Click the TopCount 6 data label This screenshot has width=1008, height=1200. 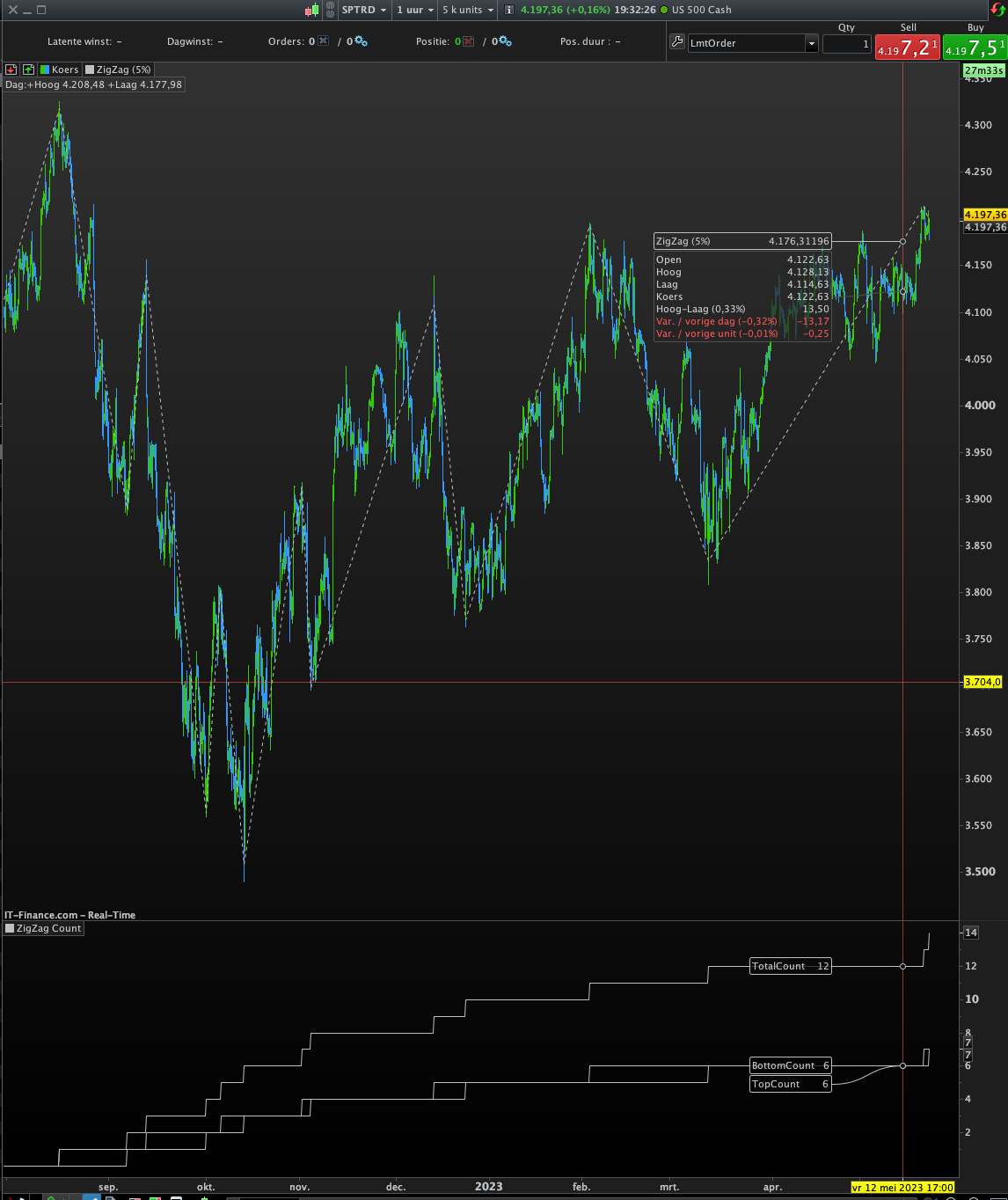point(790,1084)
